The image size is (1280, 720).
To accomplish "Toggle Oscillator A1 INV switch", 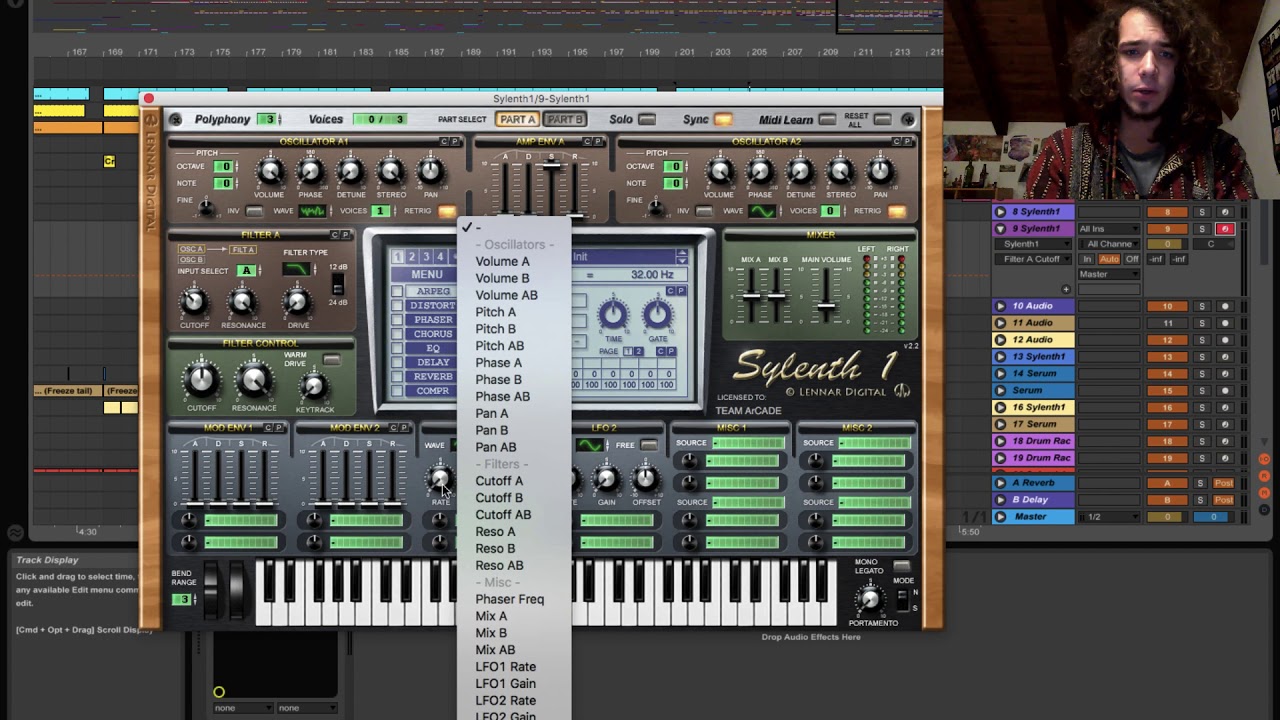I will coord(254,211).
